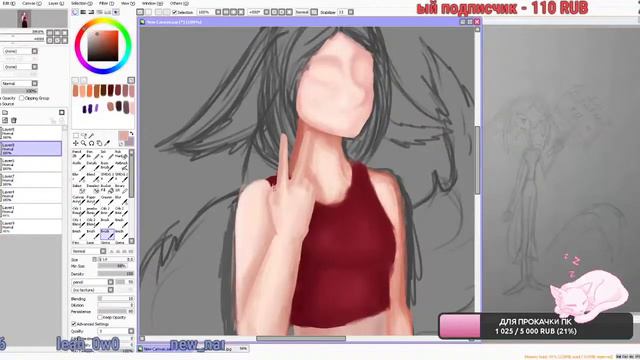Adjust the Blending slider
640x360 pixels.
pyautogui.click(x=116, y=299)
